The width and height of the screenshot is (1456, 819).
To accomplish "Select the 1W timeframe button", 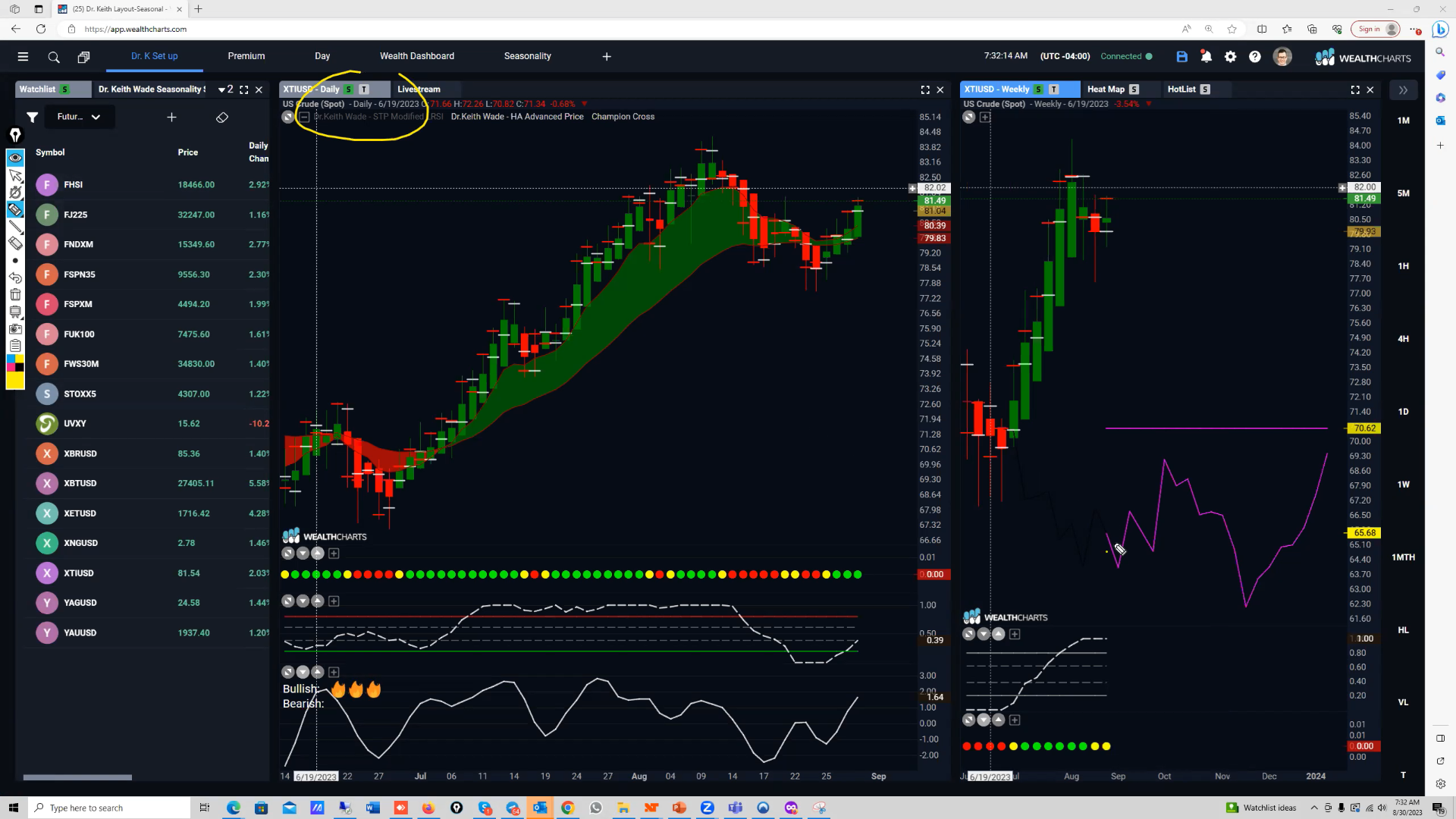I will 1404,485.
